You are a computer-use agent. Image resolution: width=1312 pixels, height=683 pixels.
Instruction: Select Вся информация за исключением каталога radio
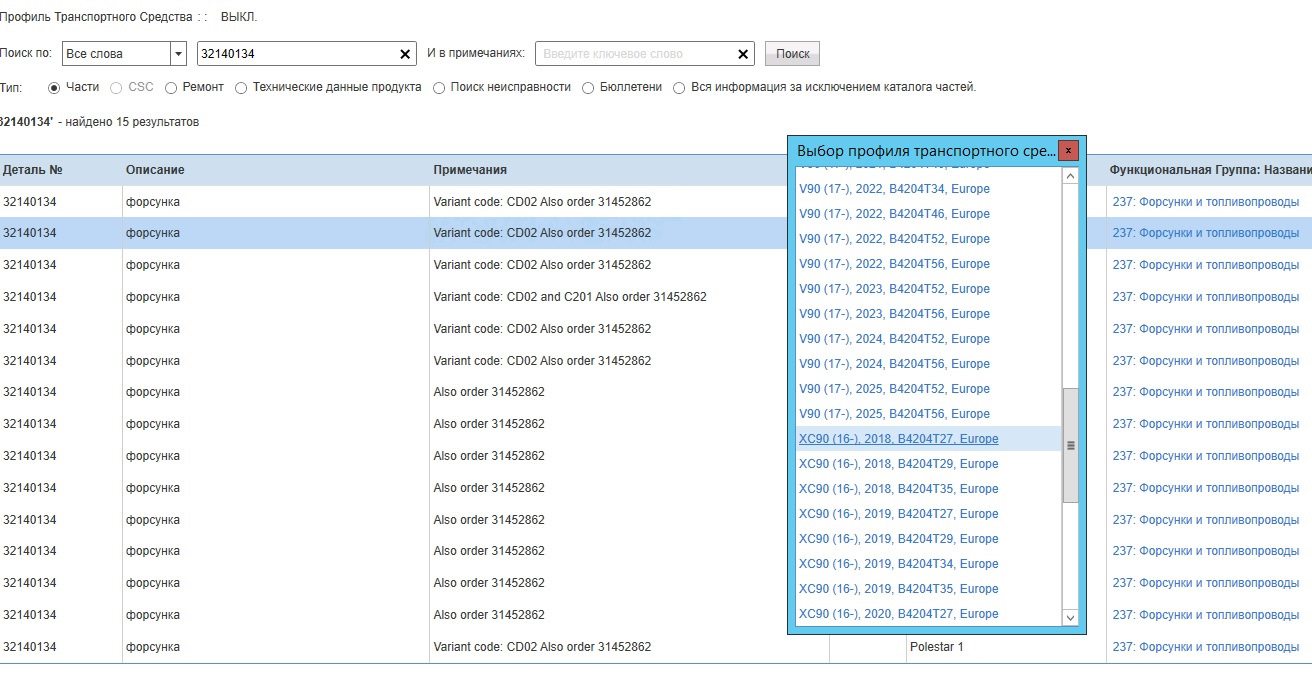(680, 87)
